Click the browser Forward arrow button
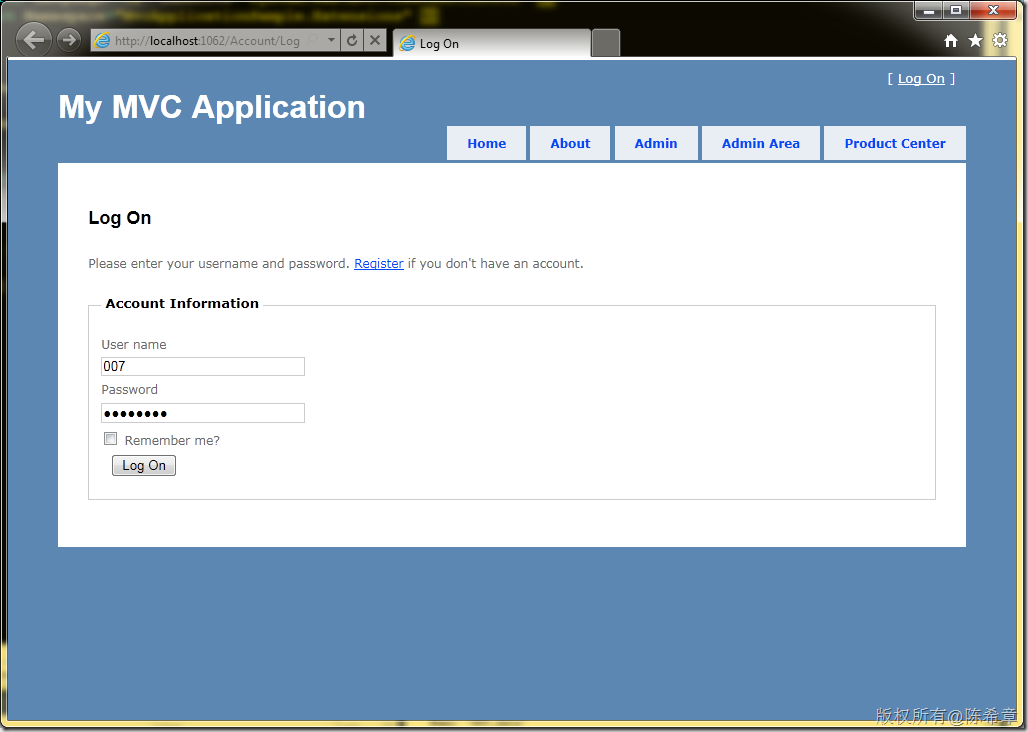1028x732 pixels. 68,40
